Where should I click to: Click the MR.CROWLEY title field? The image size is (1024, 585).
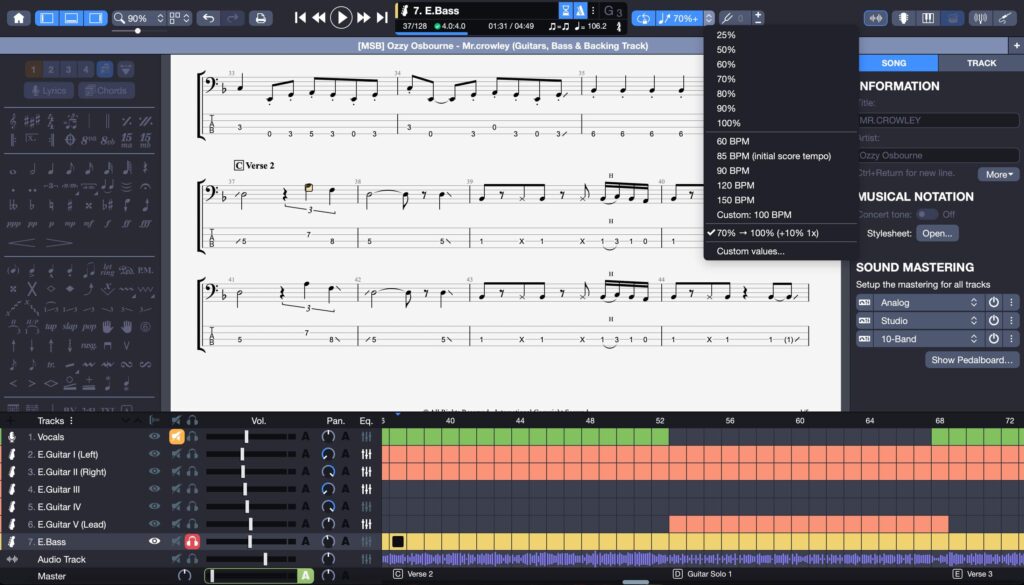tap(937, 120)
